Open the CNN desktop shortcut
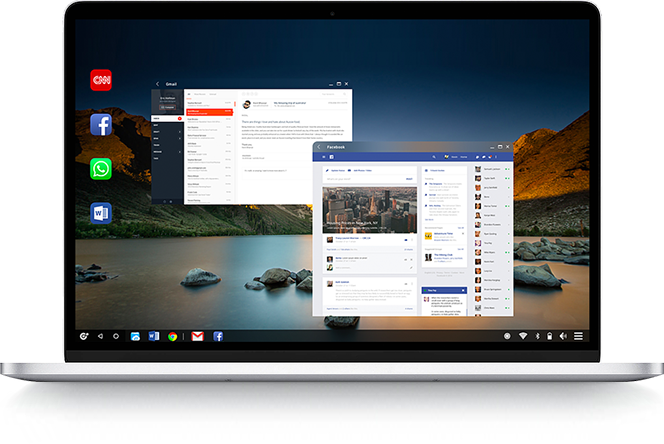Screen dimensions: 664x444 [101, 80]
